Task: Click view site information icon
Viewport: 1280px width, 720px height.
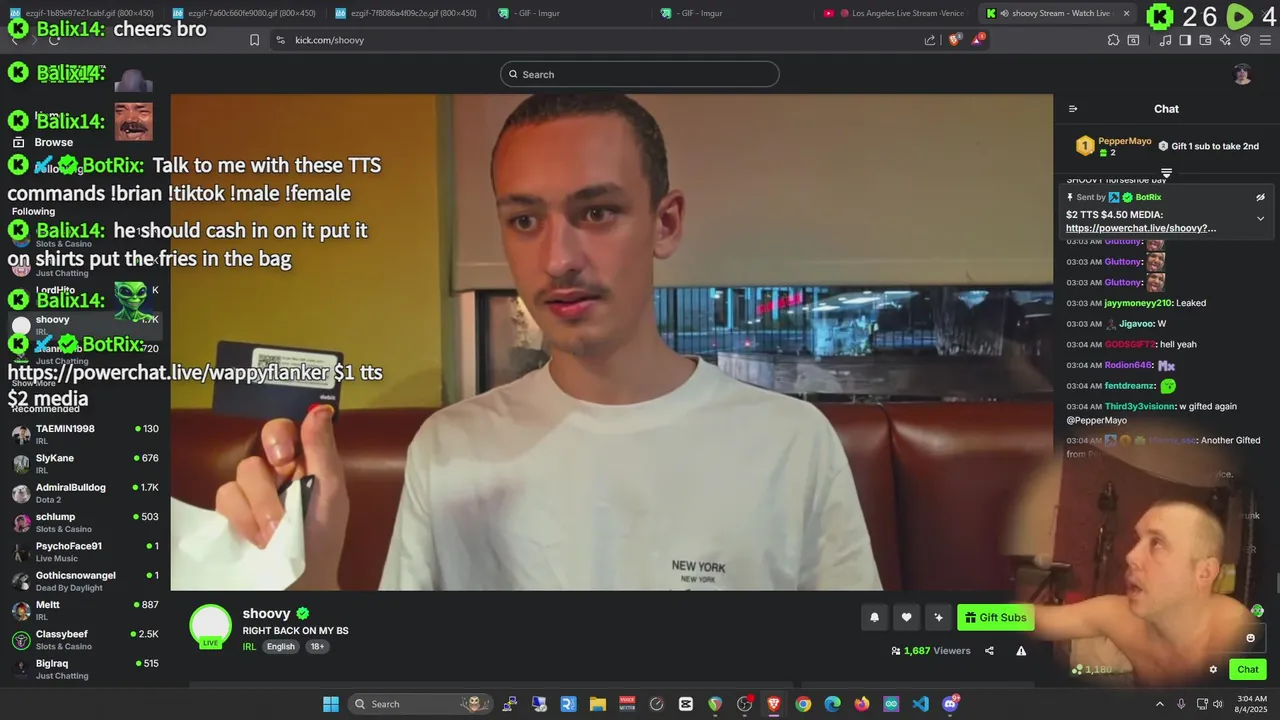Action: 280,40
